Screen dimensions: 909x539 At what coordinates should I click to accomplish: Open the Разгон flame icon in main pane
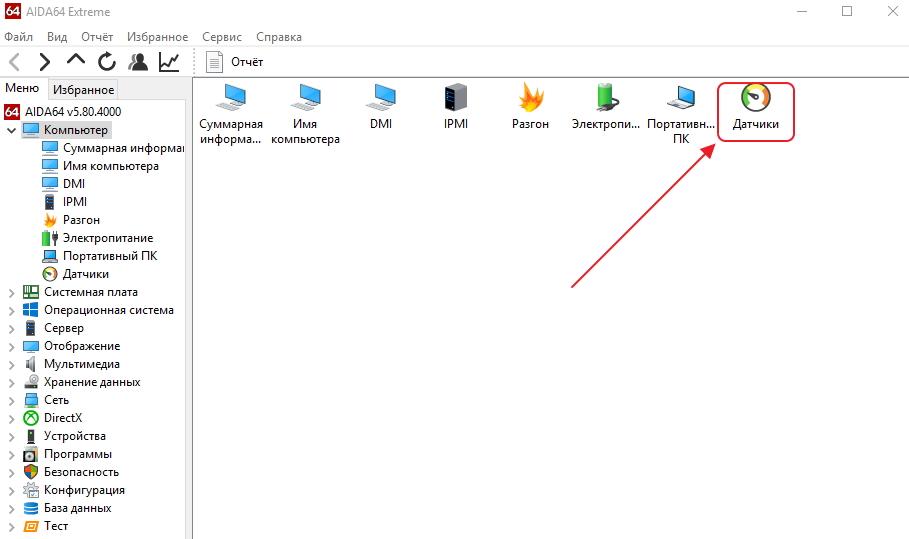(x=530, y=107)
